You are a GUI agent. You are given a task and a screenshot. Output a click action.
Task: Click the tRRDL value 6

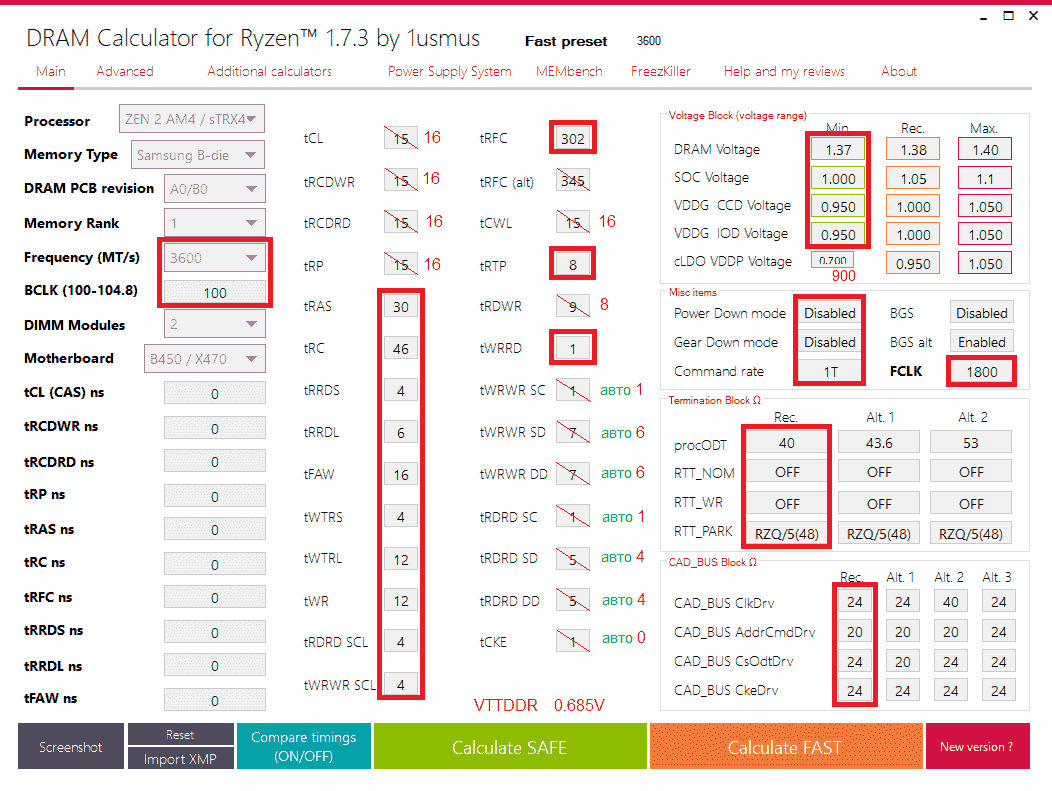tap(401, 433)
